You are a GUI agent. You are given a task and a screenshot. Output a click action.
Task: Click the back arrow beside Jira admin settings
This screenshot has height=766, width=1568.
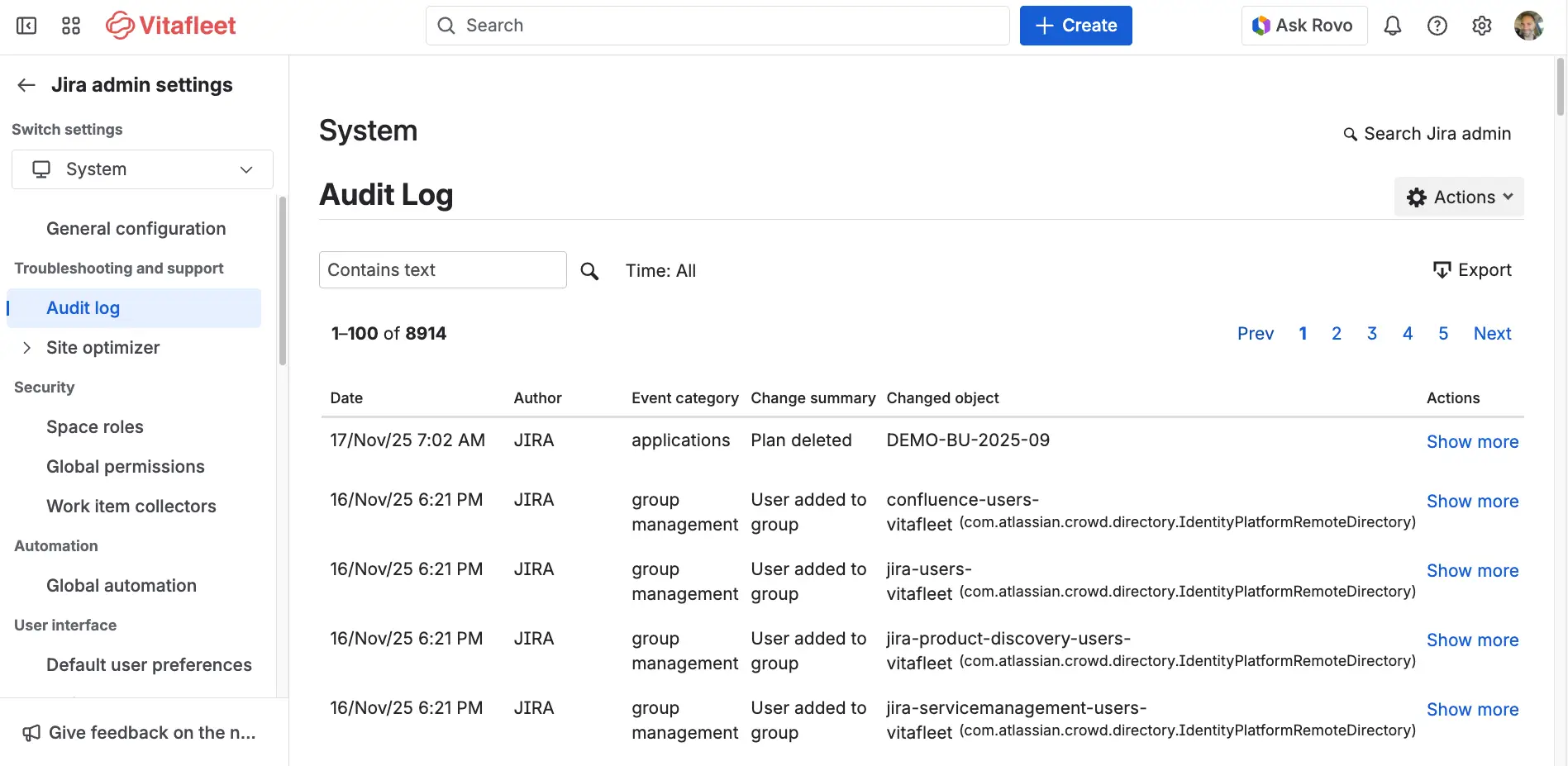pyautogui.click(x=26, y=85)
